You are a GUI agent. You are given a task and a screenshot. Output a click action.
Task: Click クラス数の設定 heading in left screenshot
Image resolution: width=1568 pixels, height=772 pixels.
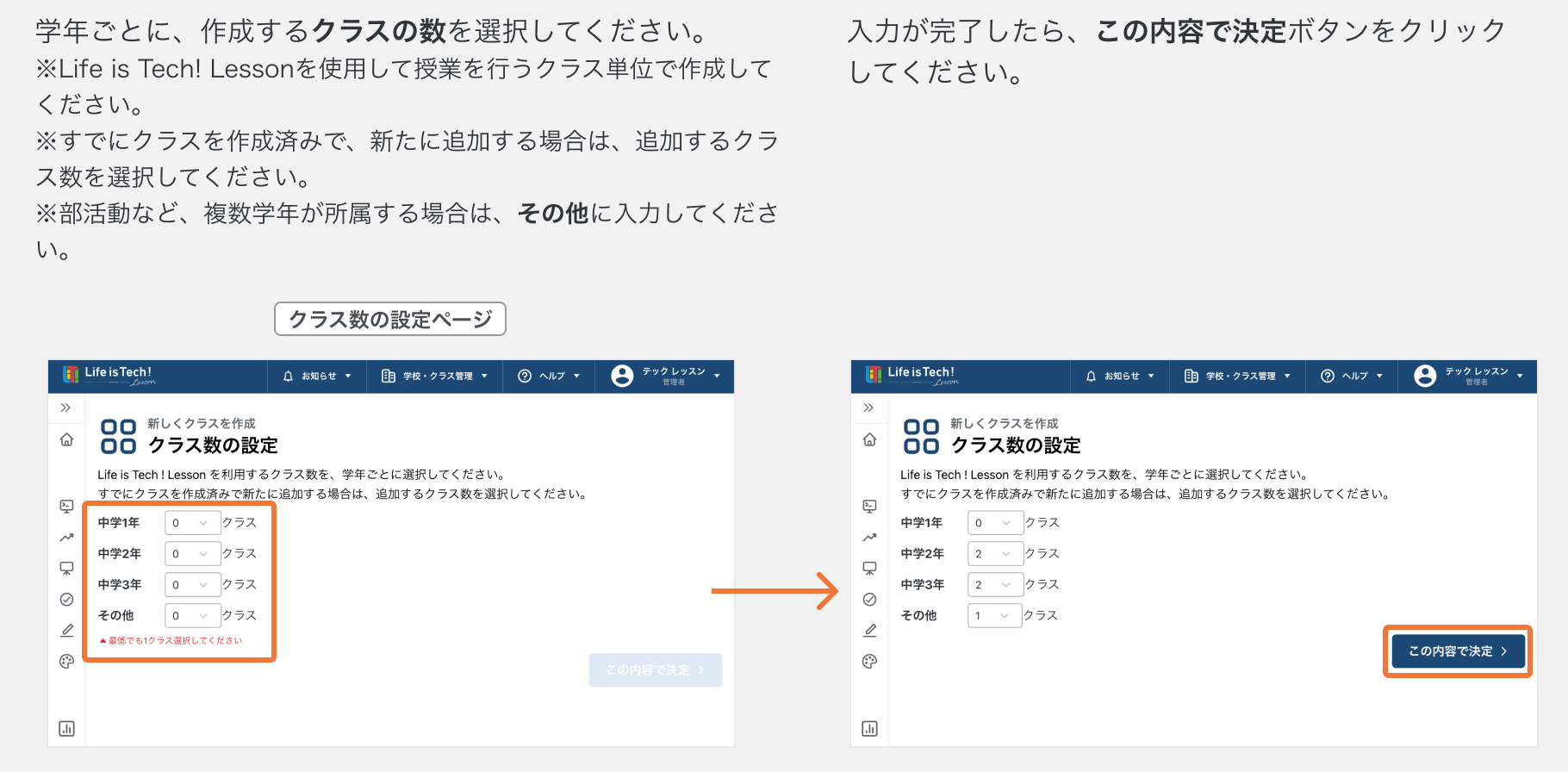[213, 445]
